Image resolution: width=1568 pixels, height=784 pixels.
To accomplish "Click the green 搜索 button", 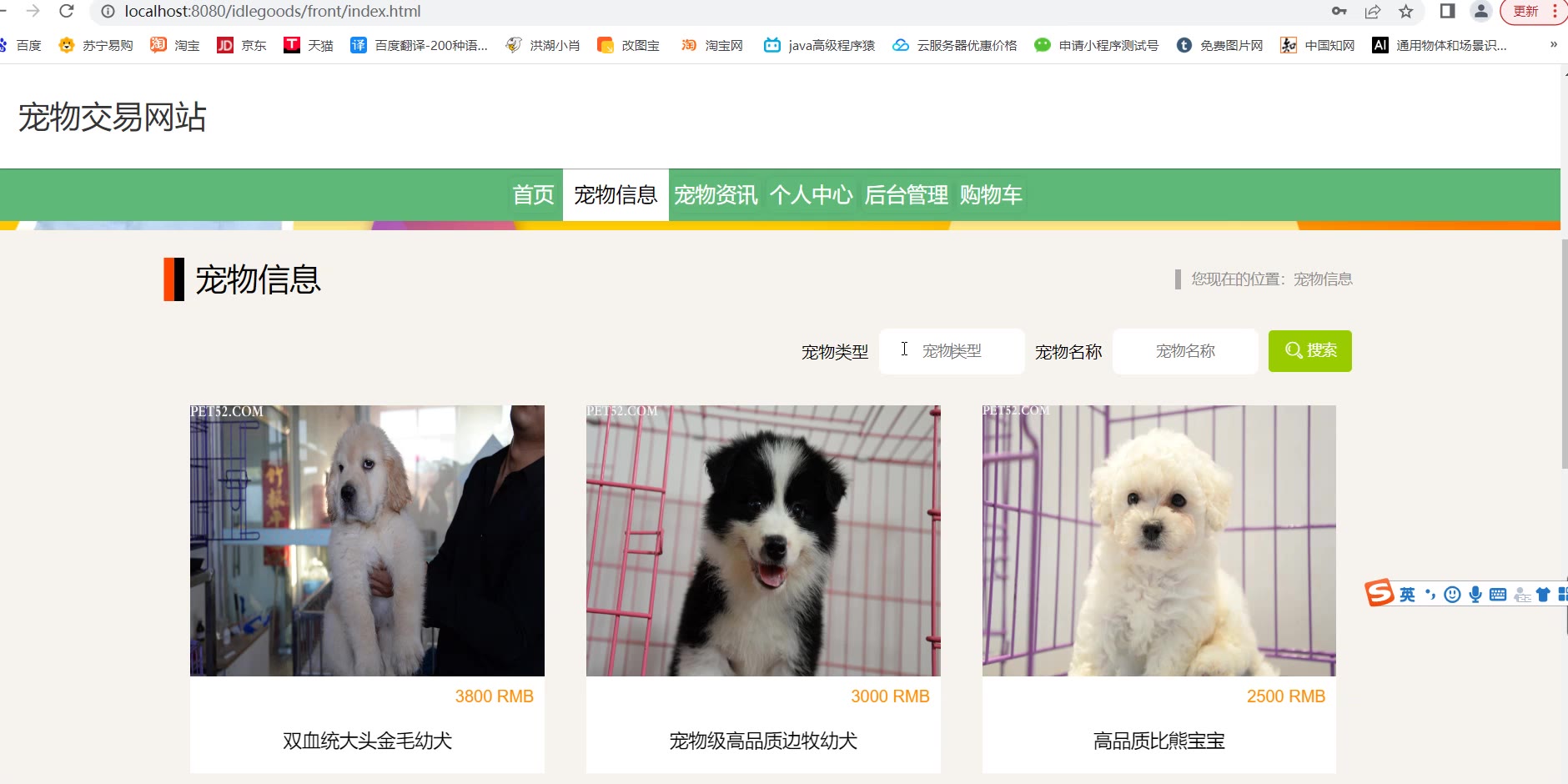I will pos(1310,351).
